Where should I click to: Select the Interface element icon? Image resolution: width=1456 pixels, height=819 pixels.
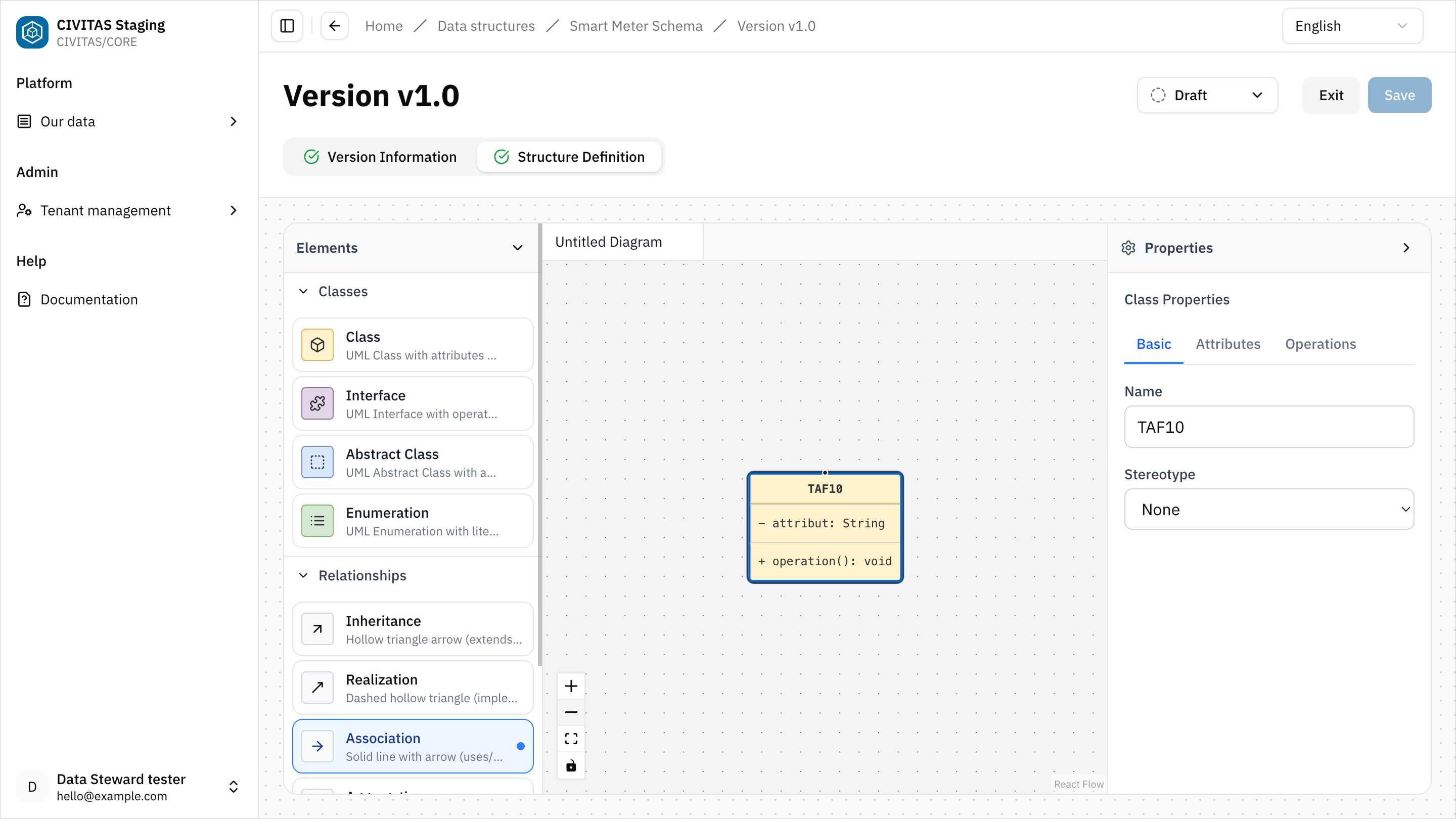[x=317, y=403]
